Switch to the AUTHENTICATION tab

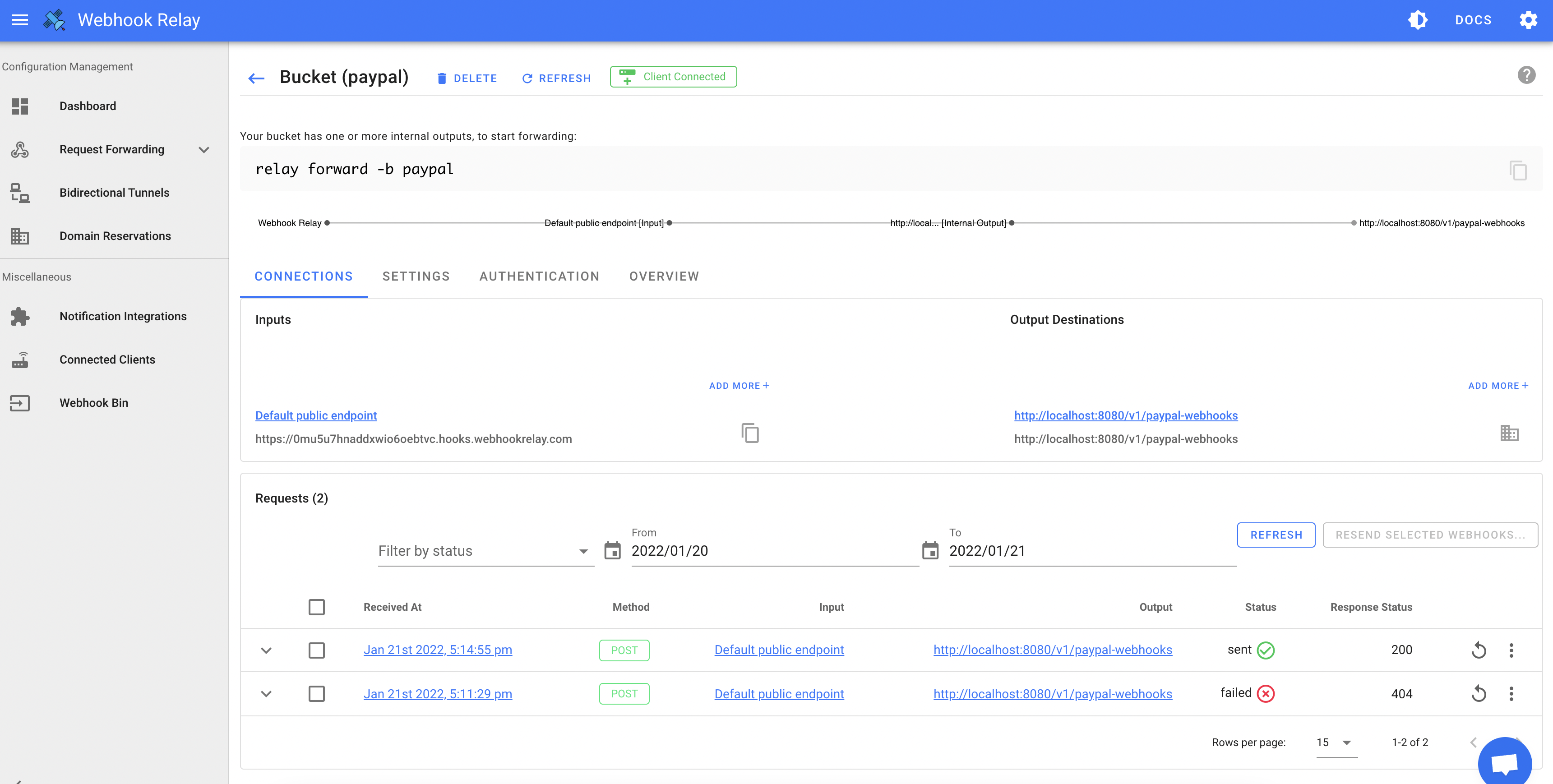tap(539, 276)
